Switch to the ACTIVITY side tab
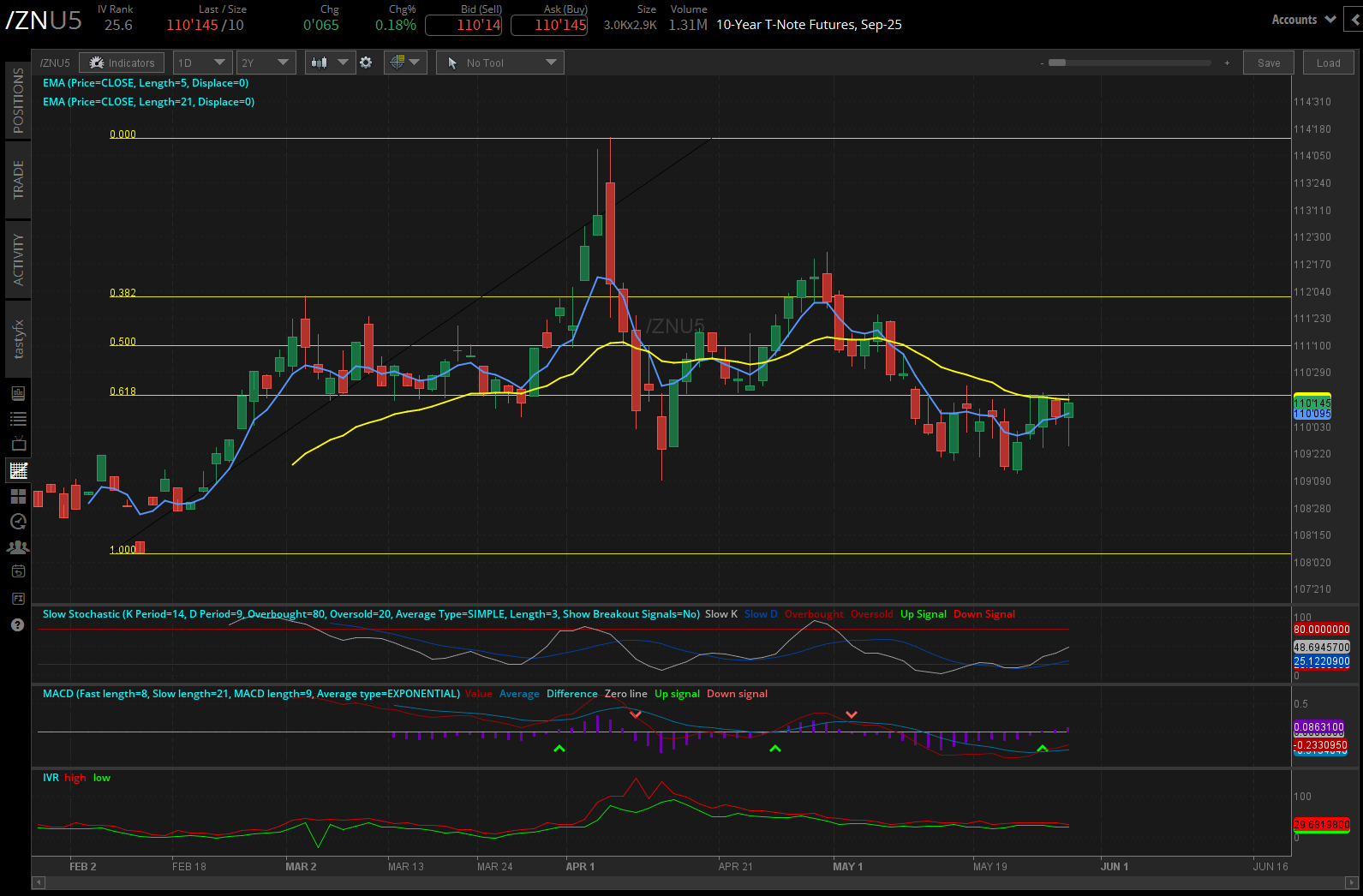1363x896 pixels. 18,260
